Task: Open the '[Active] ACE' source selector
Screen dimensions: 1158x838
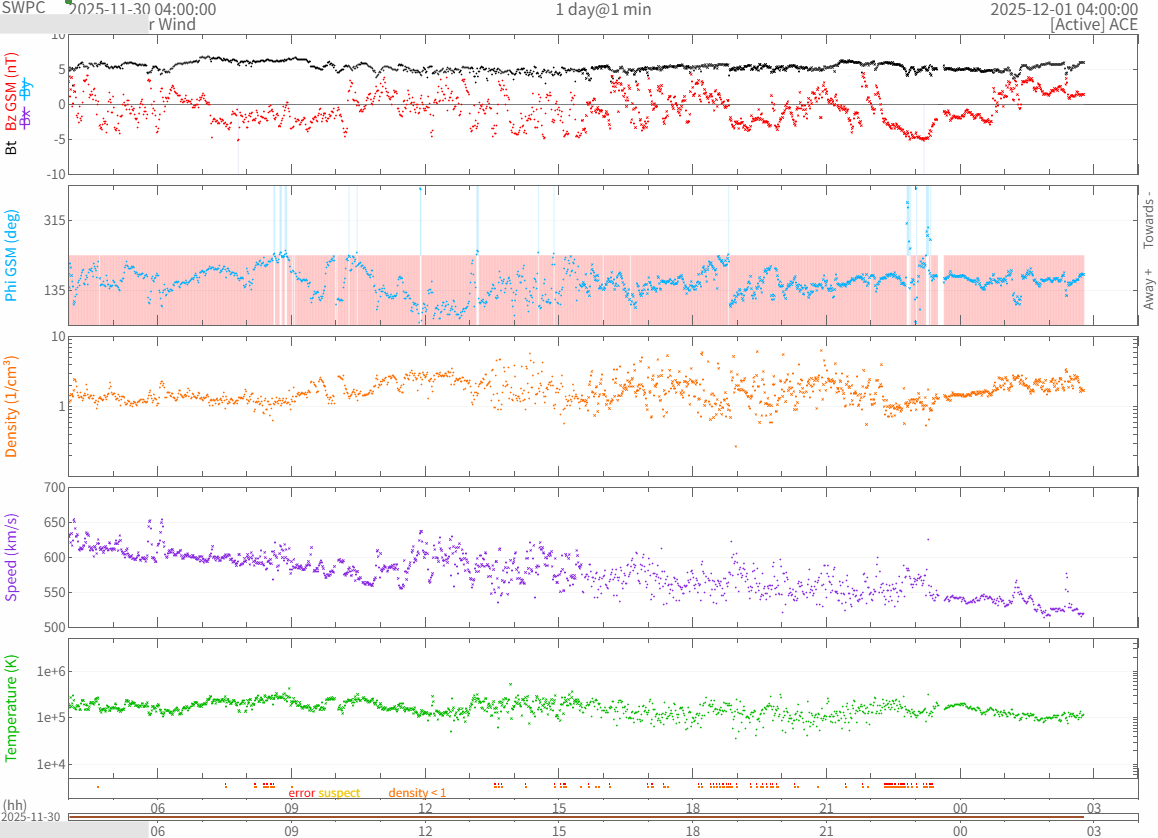Action: pos(1094,25)
